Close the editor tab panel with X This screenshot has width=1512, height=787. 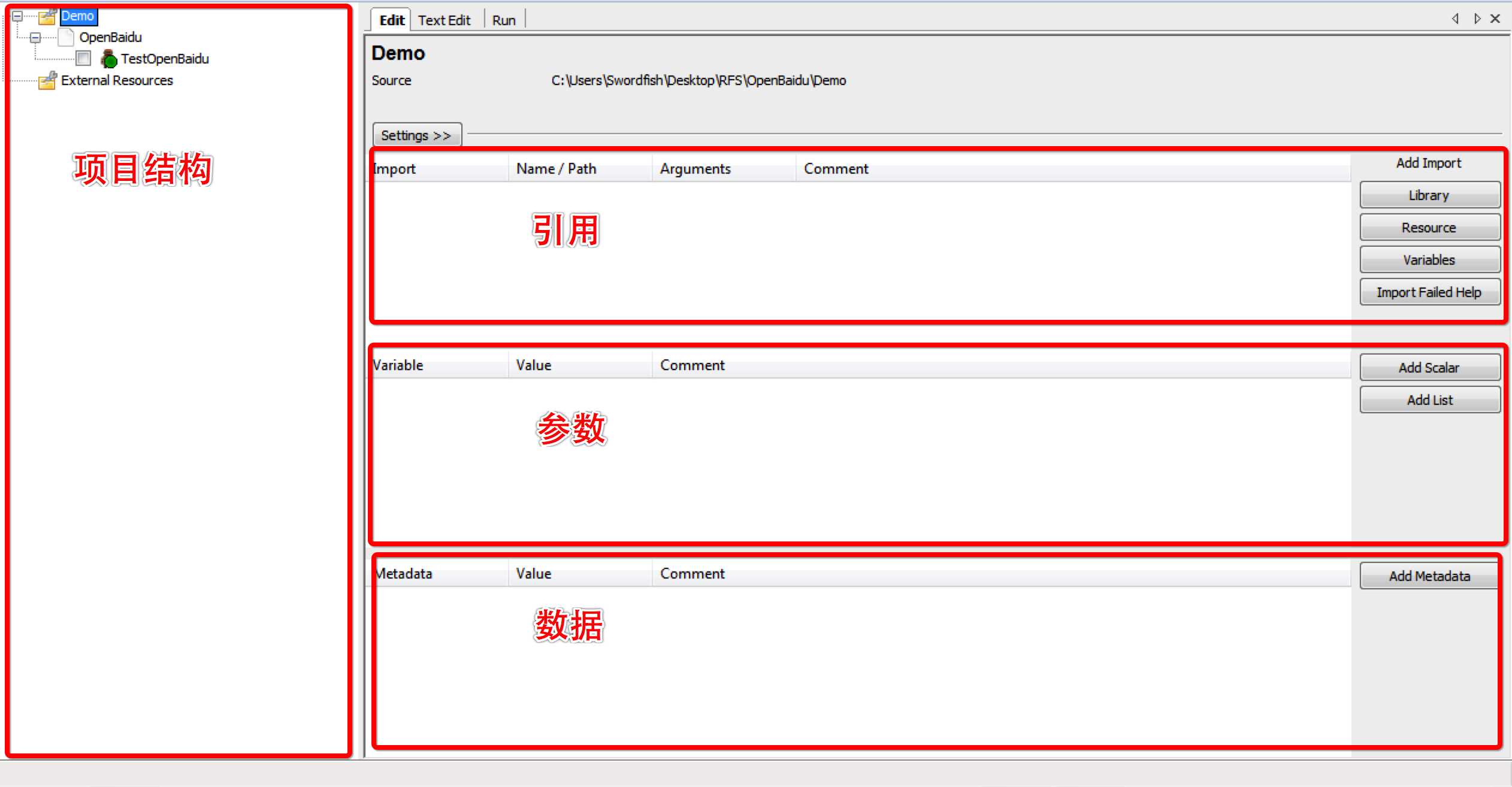click(1495, 19)
